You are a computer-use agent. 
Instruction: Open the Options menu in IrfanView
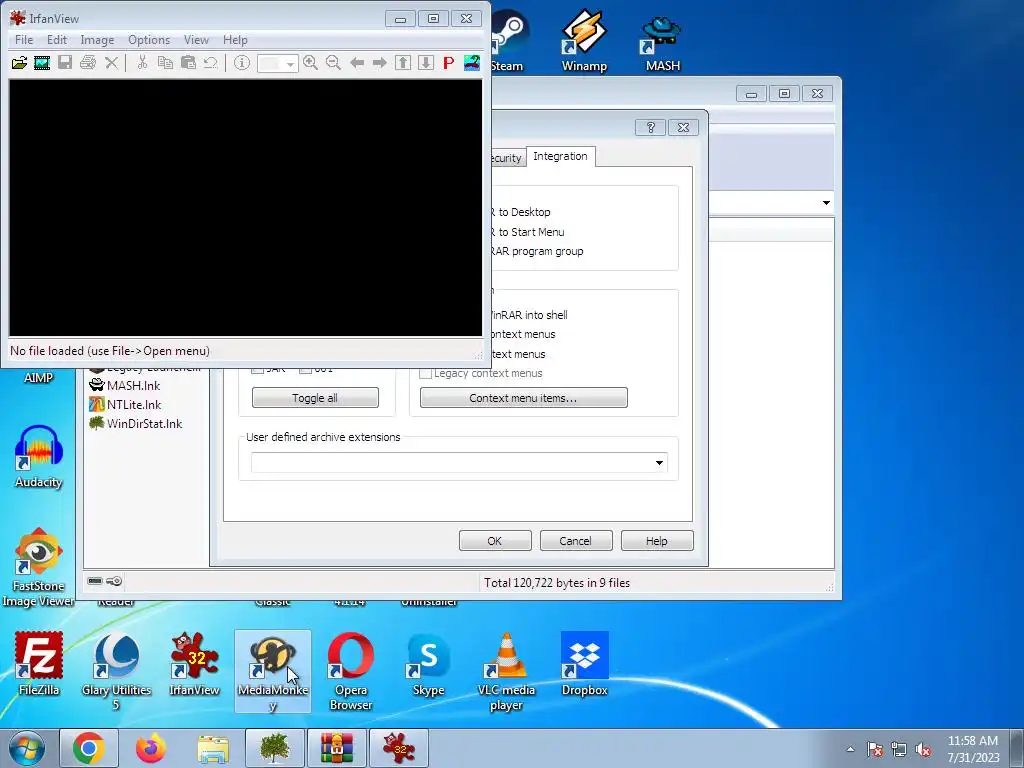click(149, 40)
